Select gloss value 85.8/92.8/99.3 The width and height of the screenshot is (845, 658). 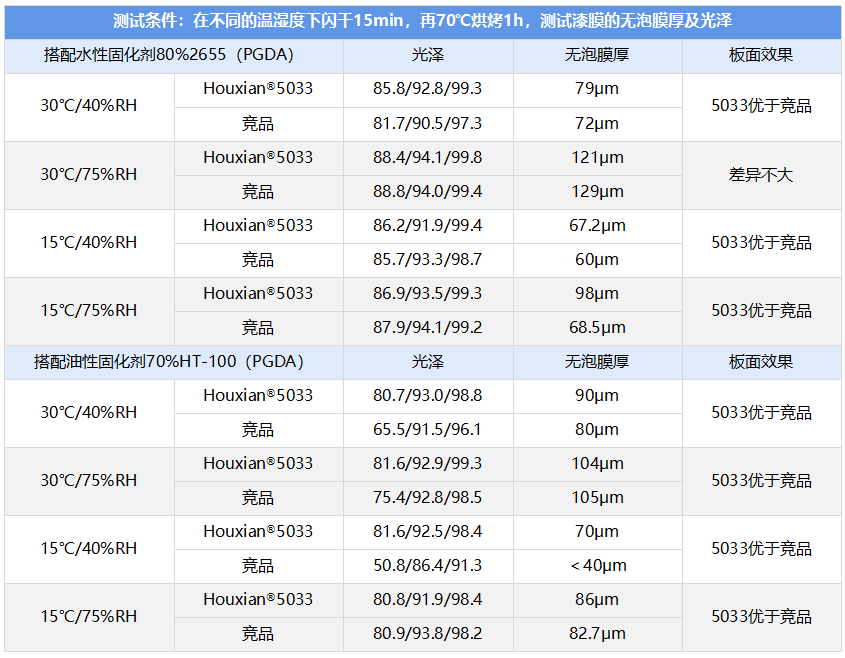(428, 89)
